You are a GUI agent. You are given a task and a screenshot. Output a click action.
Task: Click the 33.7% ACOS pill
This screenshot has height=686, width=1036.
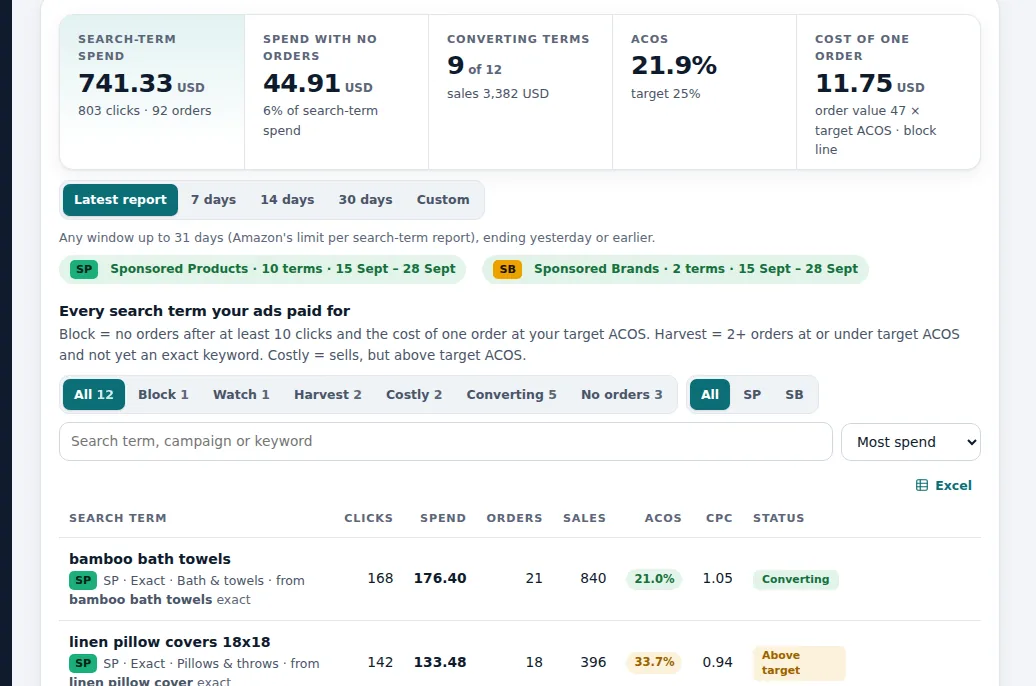pyautogui.click(x=654, y=662)
